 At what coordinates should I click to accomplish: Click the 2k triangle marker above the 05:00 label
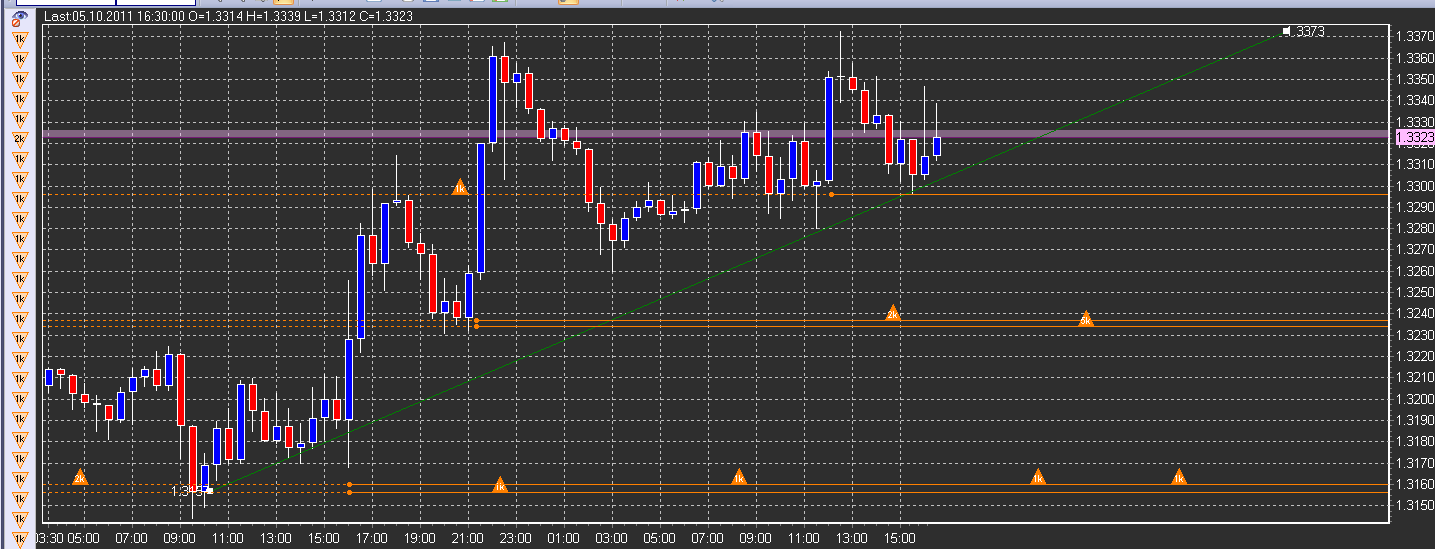pyautogui.click(x=80, y=477)
